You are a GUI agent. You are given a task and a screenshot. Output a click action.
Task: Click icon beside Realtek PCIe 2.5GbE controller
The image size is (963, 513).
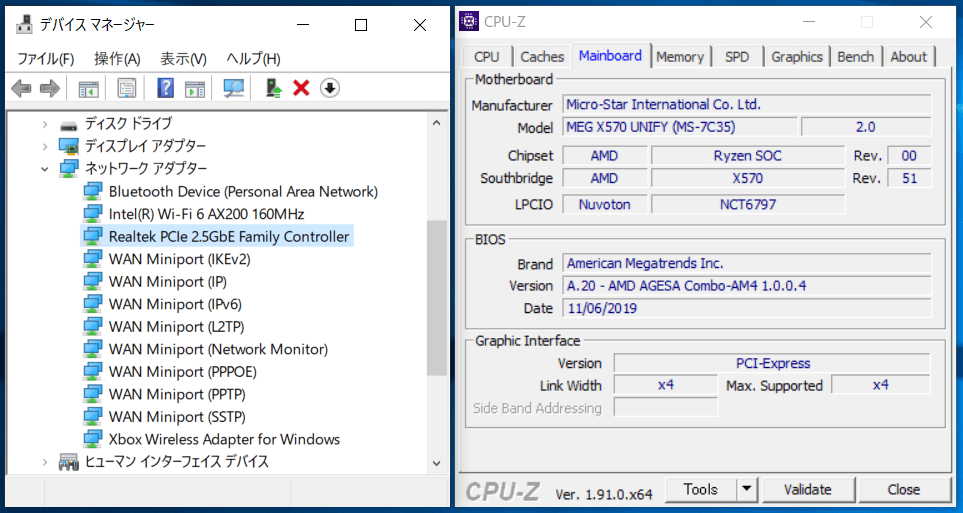point(93,237)
